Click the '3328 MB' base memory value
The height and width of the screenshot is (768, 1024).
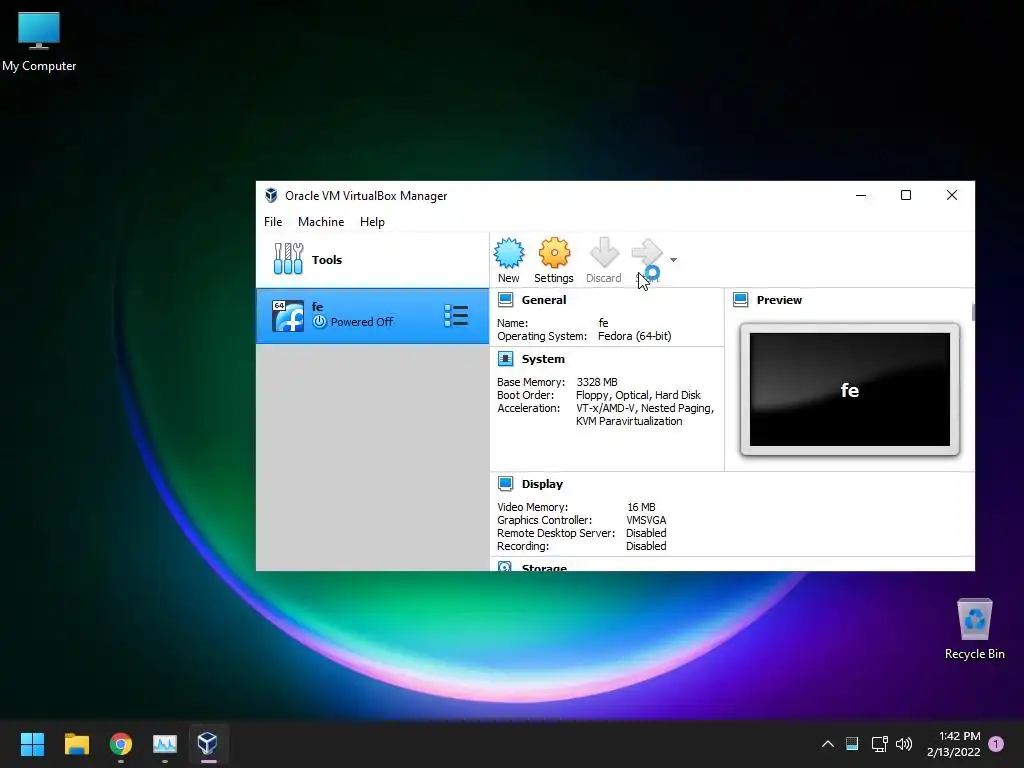(x=597, y=382)
